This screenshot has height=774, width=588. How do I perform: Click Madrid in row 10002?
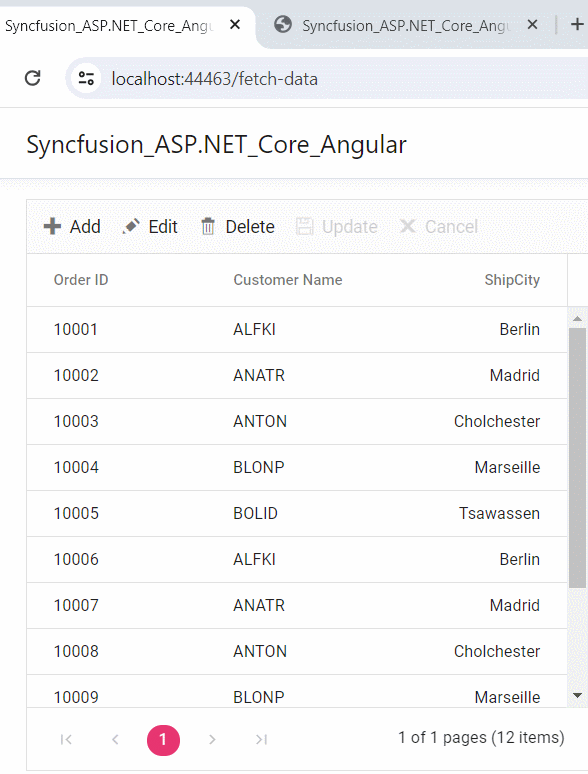tap(514, 375)
